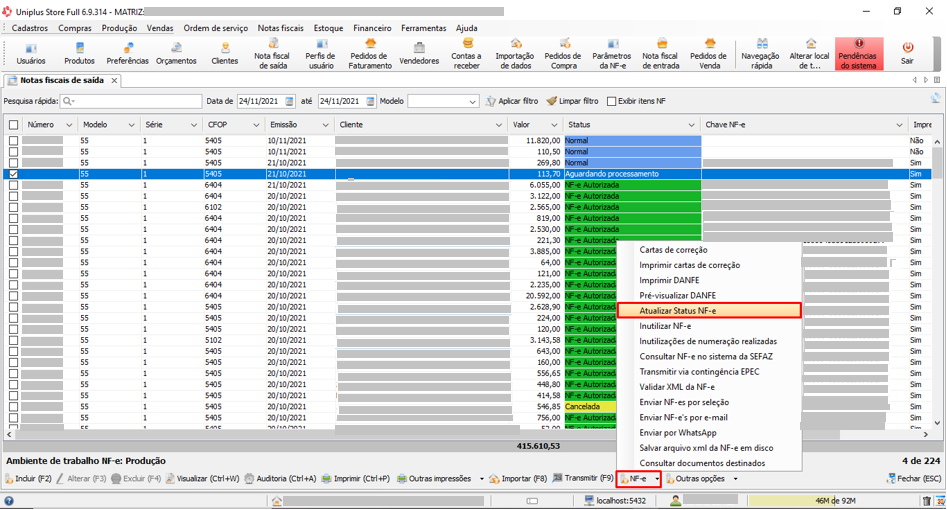947x510 pixels.
Task: Check the row with value 110,50
Action: pyautogui.click(x=13, y=152)
